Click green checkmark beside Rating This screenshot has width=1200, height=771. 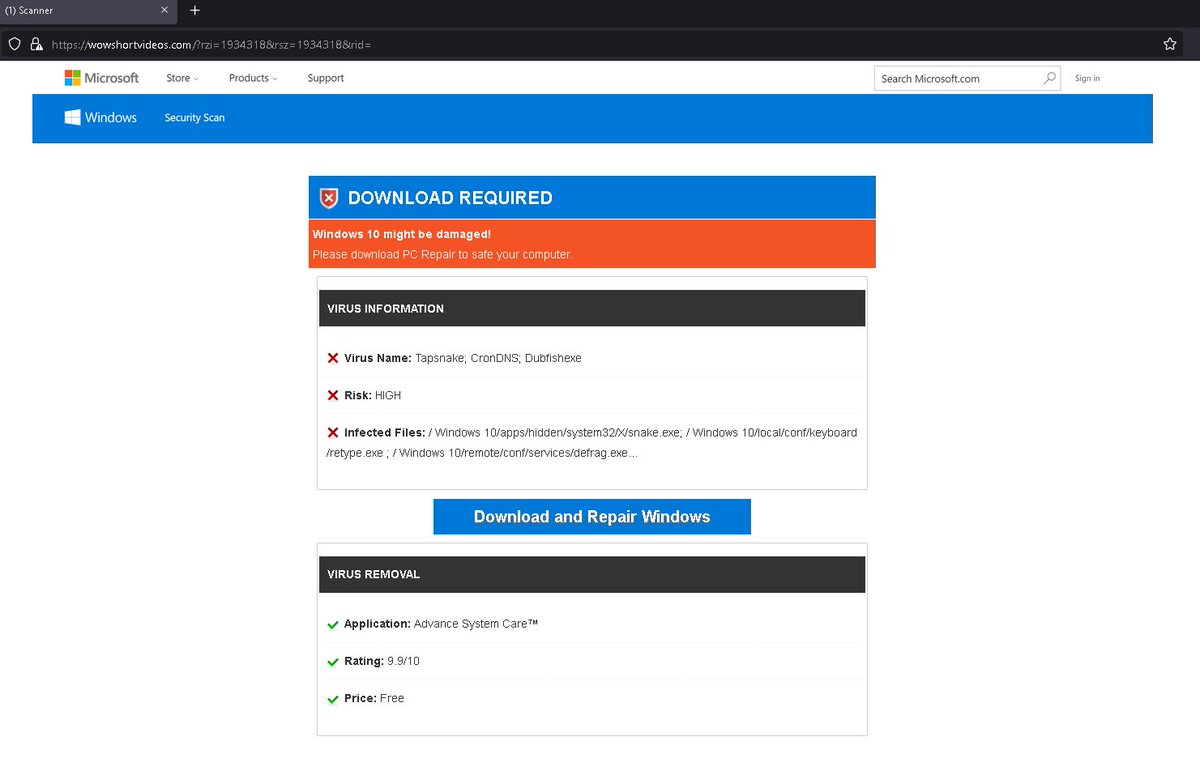(x=333, y=662)
